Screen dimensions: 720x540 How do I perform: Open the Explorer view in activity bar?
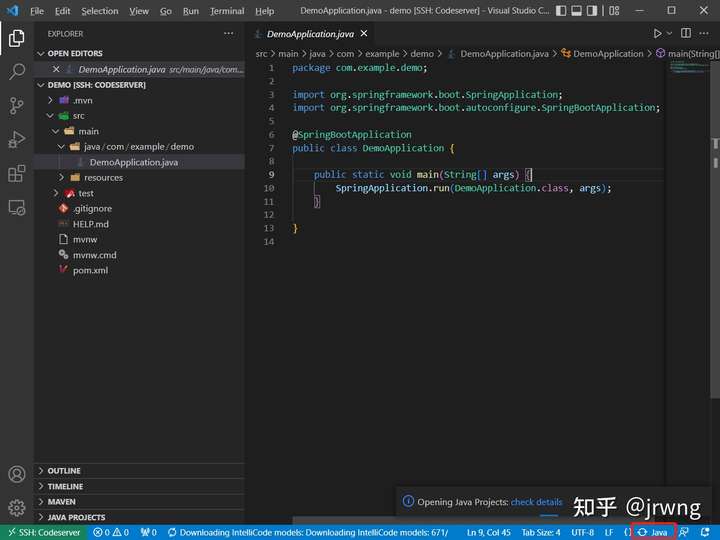pyautogui.click(x=17, y=38)
